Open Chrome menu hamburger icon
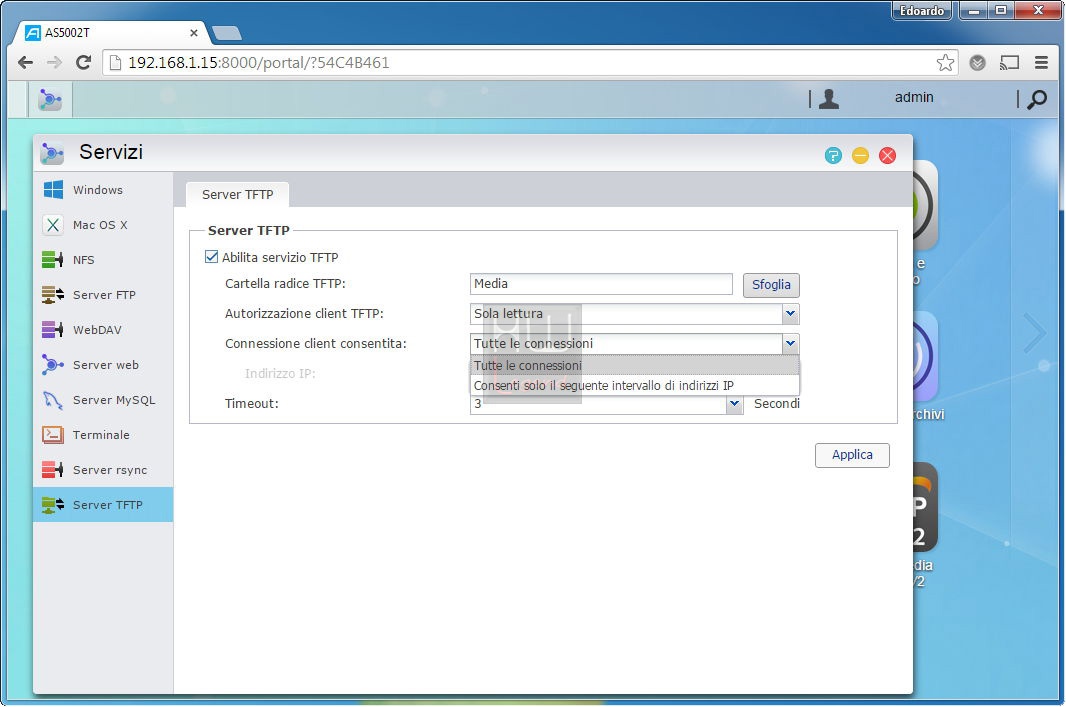 (x=1041, y=63)
